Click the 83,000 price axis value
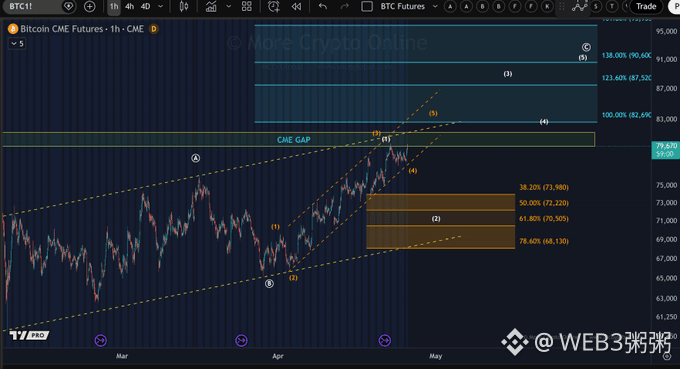Screen dimensions: 680x369 (x=667, y=119)
